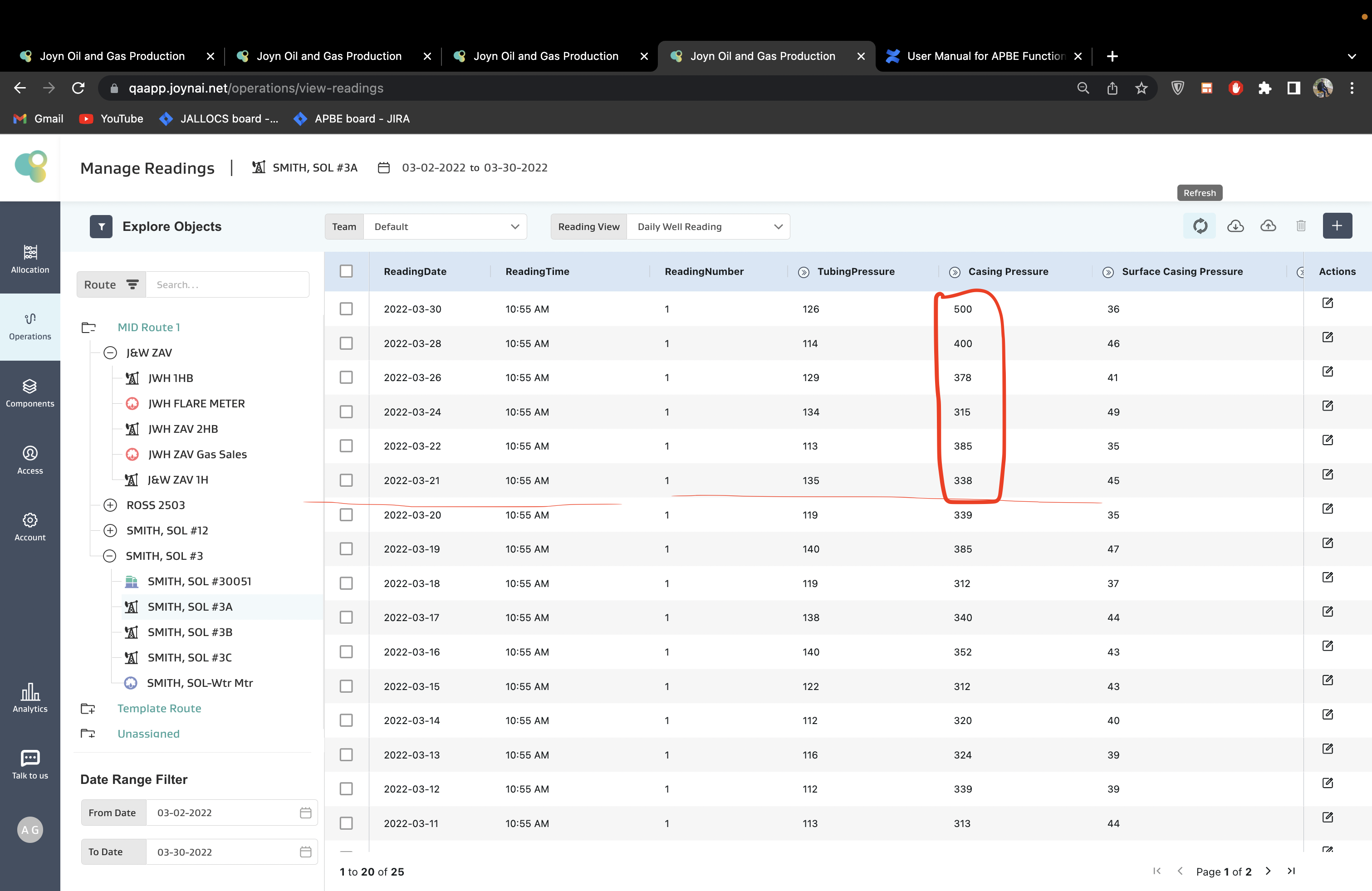Viewport: 1372px width, 891px height.
Task: Open the Team Default dropdown
Action: tap(445, 226)
